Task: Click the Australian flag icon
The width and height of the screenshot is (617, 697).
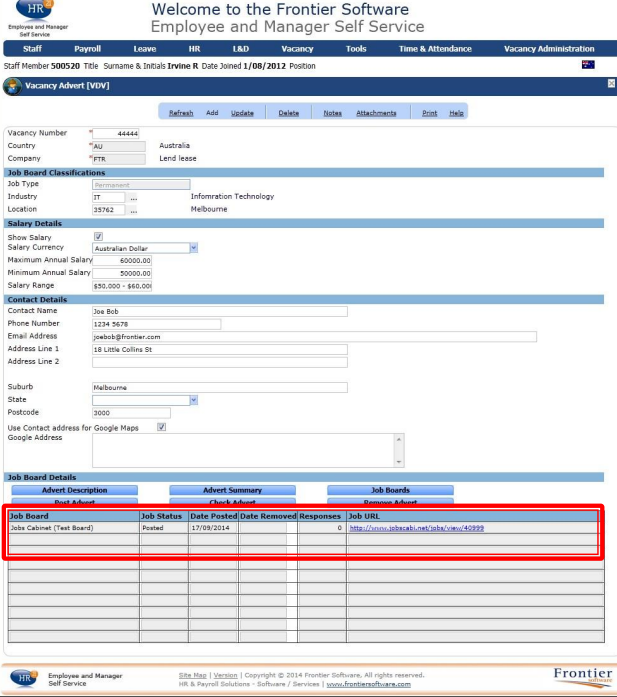Action: click(x=588, y=65)
